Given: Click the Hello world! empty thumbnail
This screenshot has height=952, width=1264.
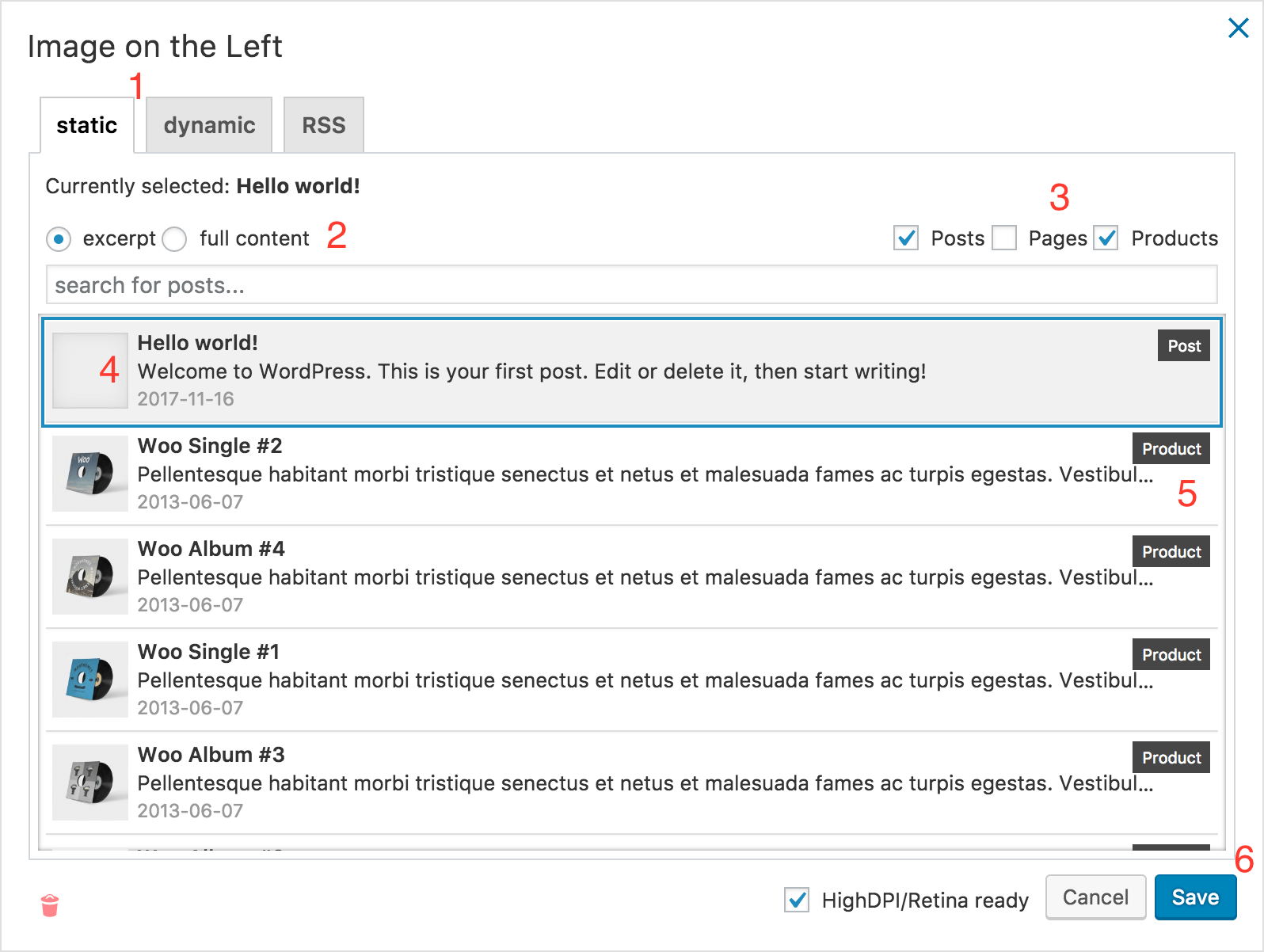Looking at the screenshot, I should click(89, 371).
